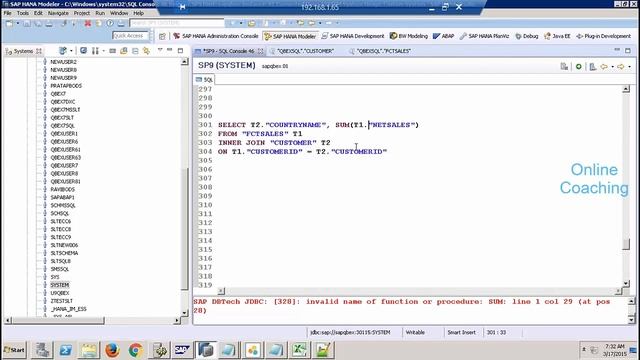Select the Systems view tab
The image size is (640, 360).
click(x=23, y=51)
